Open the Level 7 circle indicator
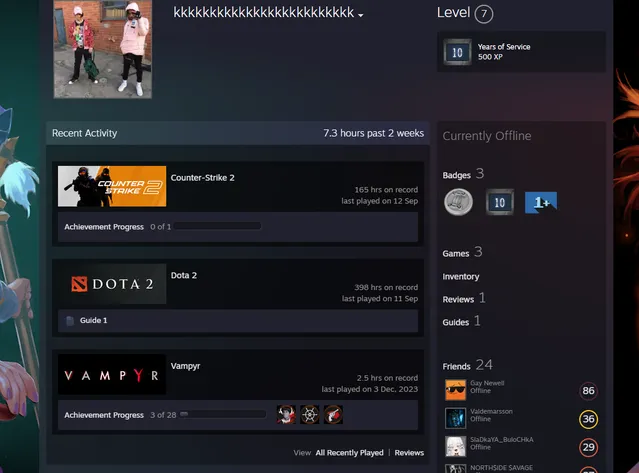This screenshot has height=473, width=639. click(484, 14)
